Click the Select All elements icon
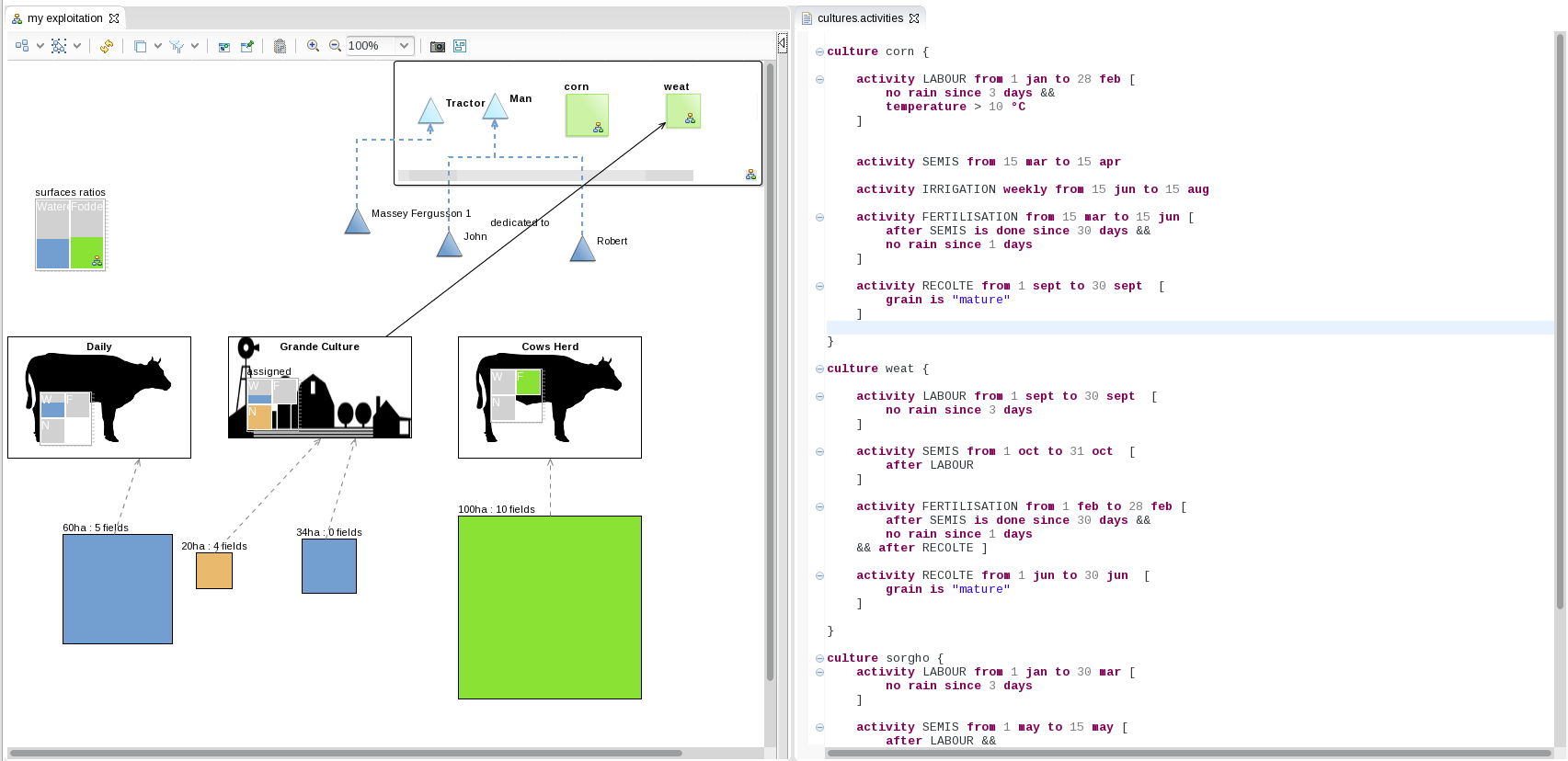Image resolution: width=1568 pixels, height=761 pixels. pos(59,46)
